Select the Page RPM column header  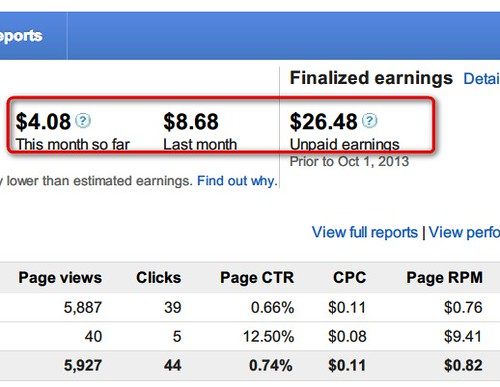click(444, 278)
